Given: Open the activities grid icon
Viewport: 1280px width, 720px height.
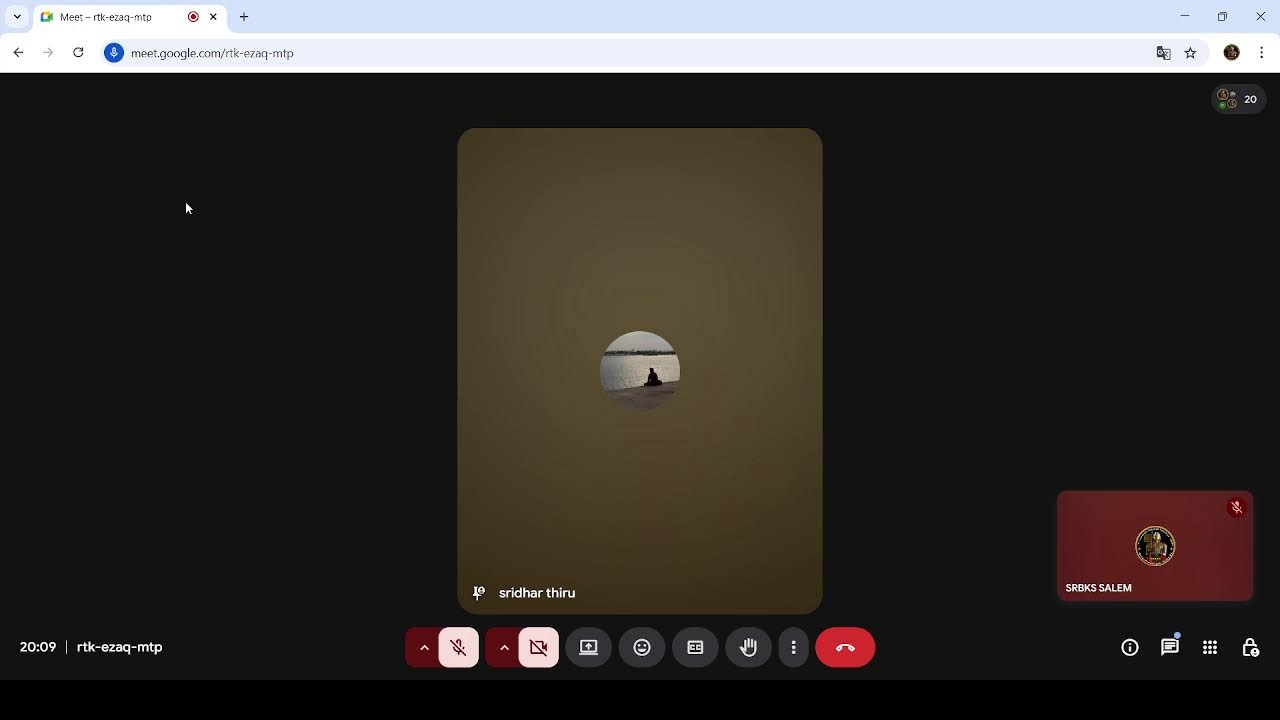Looking at the screenshot, I should 1210,648.
